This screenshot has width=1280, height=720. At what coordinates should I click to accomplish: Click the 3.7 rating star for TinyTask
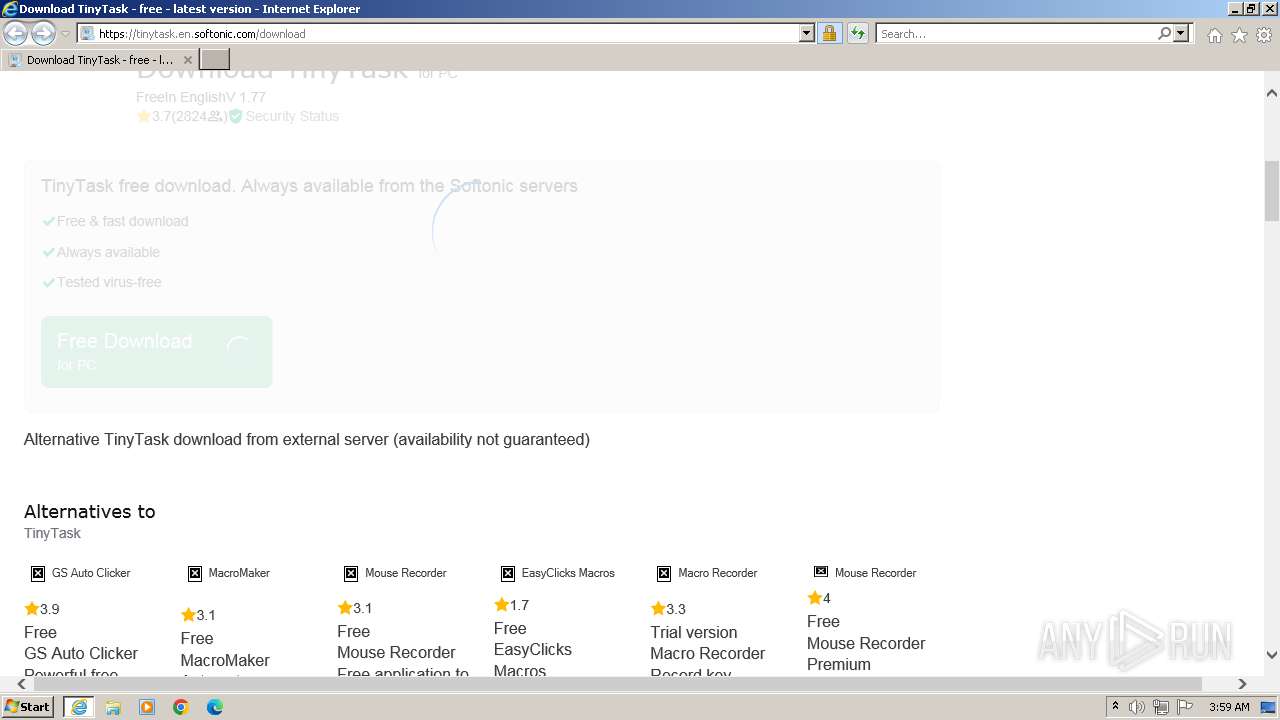point(143,116)
